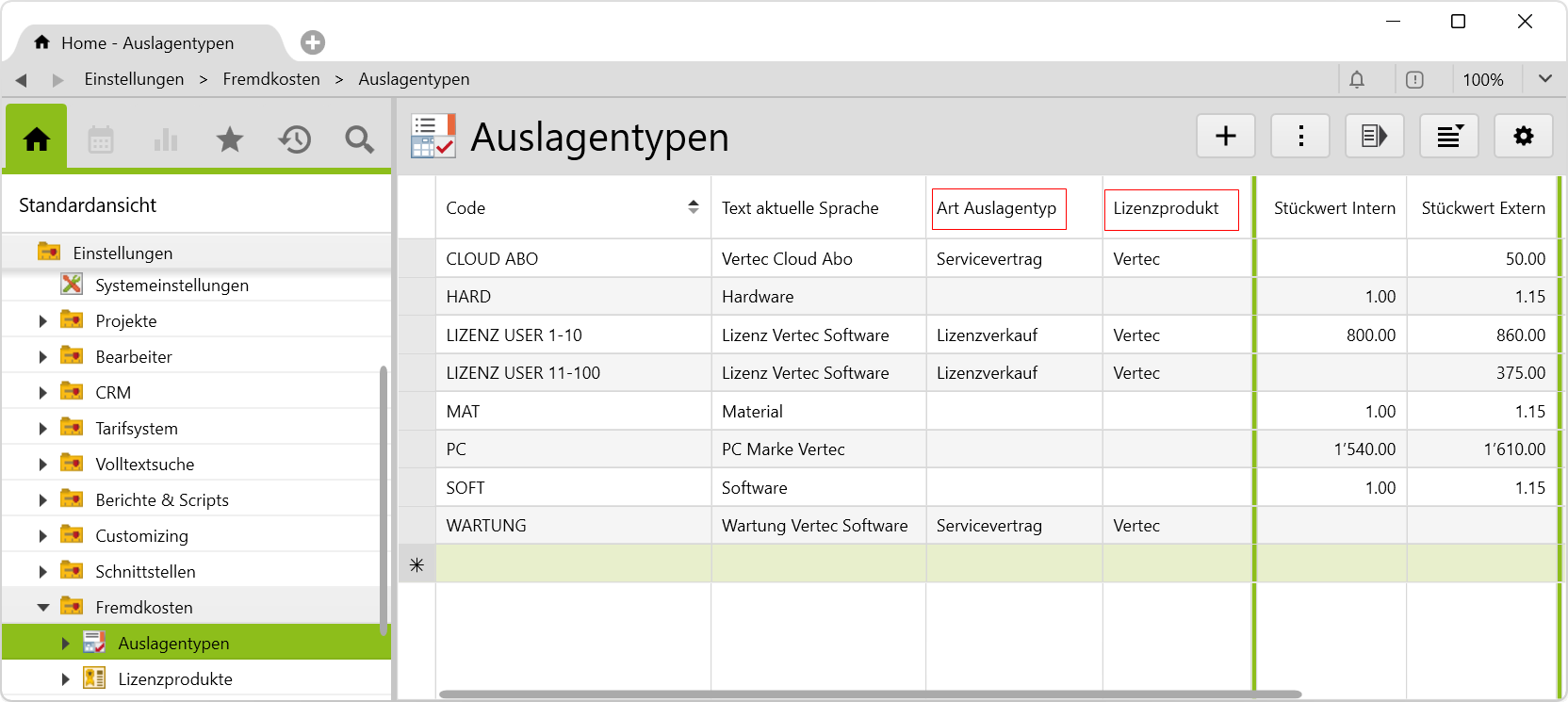Select the WARTUNG code cell
The width and height of the screenshot is (1568, 702).
click(573, 525)
